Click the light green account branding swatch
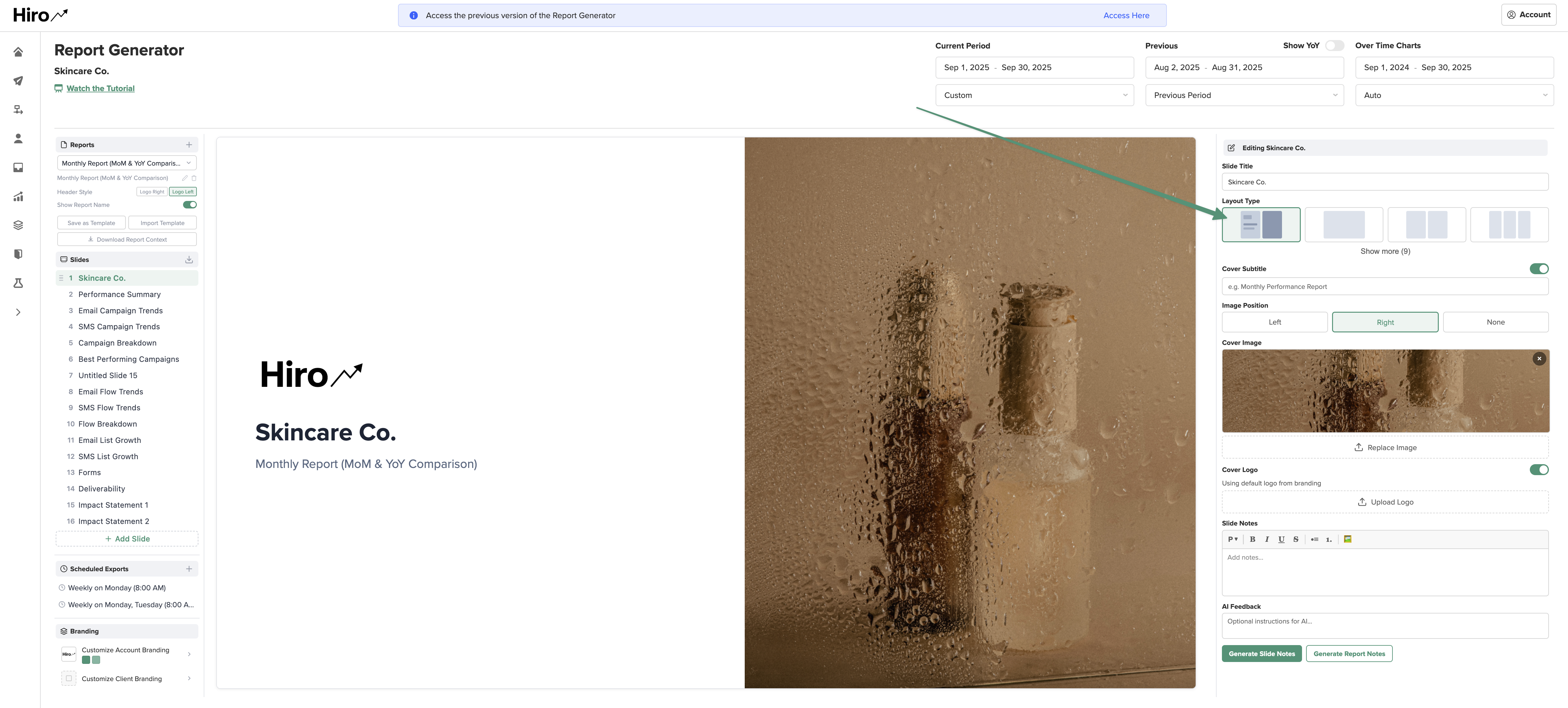 [96, 660]
